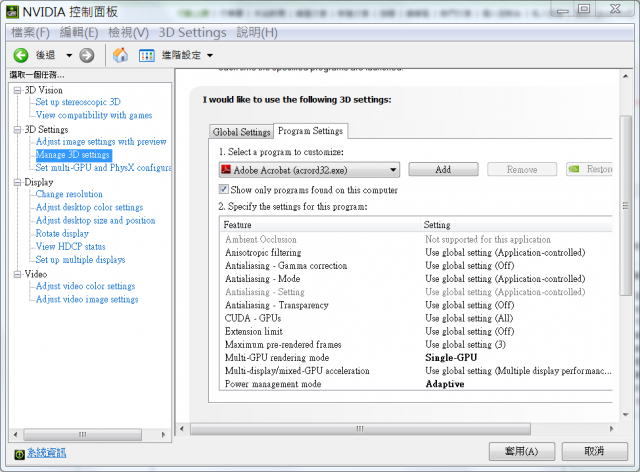Open View compatibility with games
Image resolution: width=640 pixels, height=472 pixels.
pyautogui.click(x=94, y=115)
